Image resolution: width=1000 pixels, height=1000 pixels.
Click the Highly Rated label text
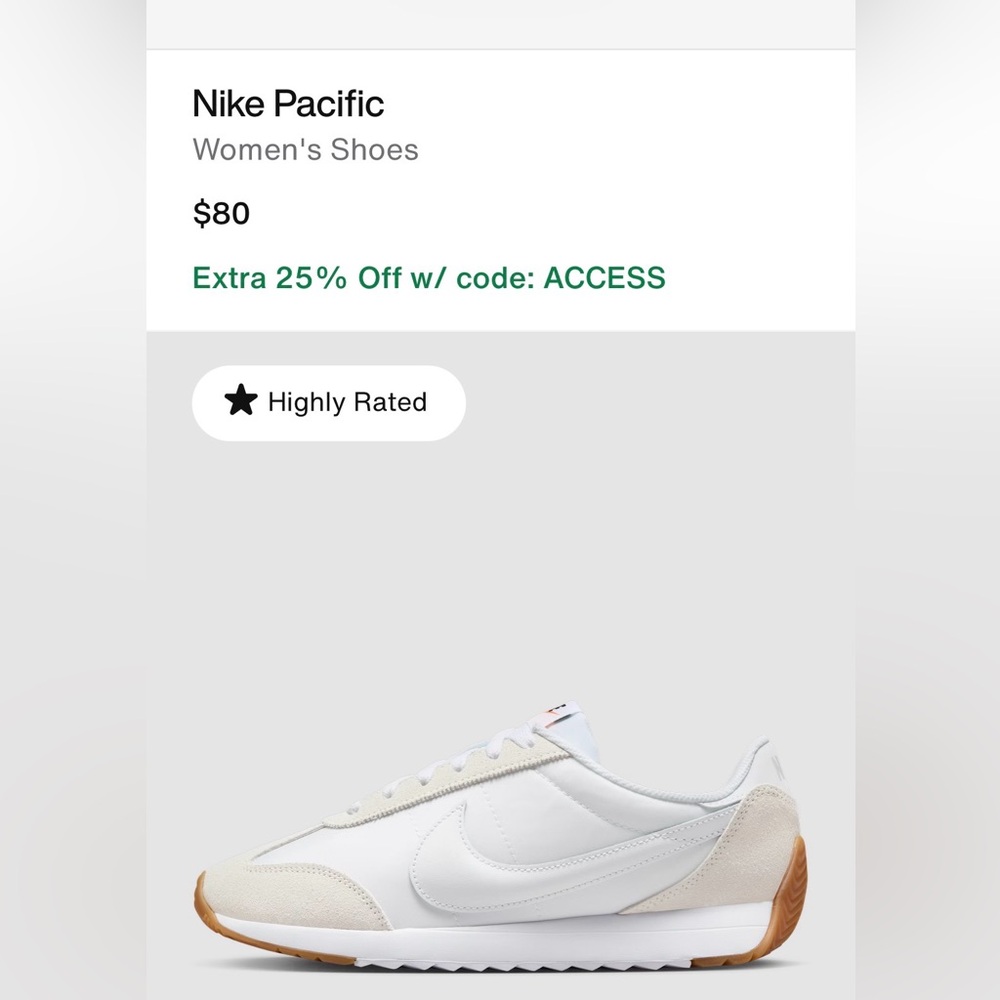coord(347,403)
